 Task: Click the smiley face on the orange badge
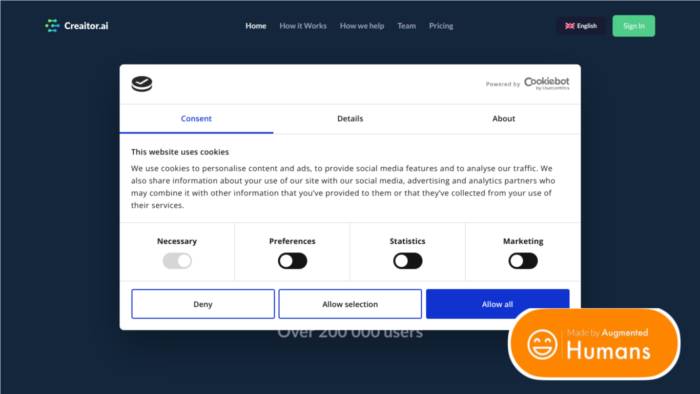point(542,344)
